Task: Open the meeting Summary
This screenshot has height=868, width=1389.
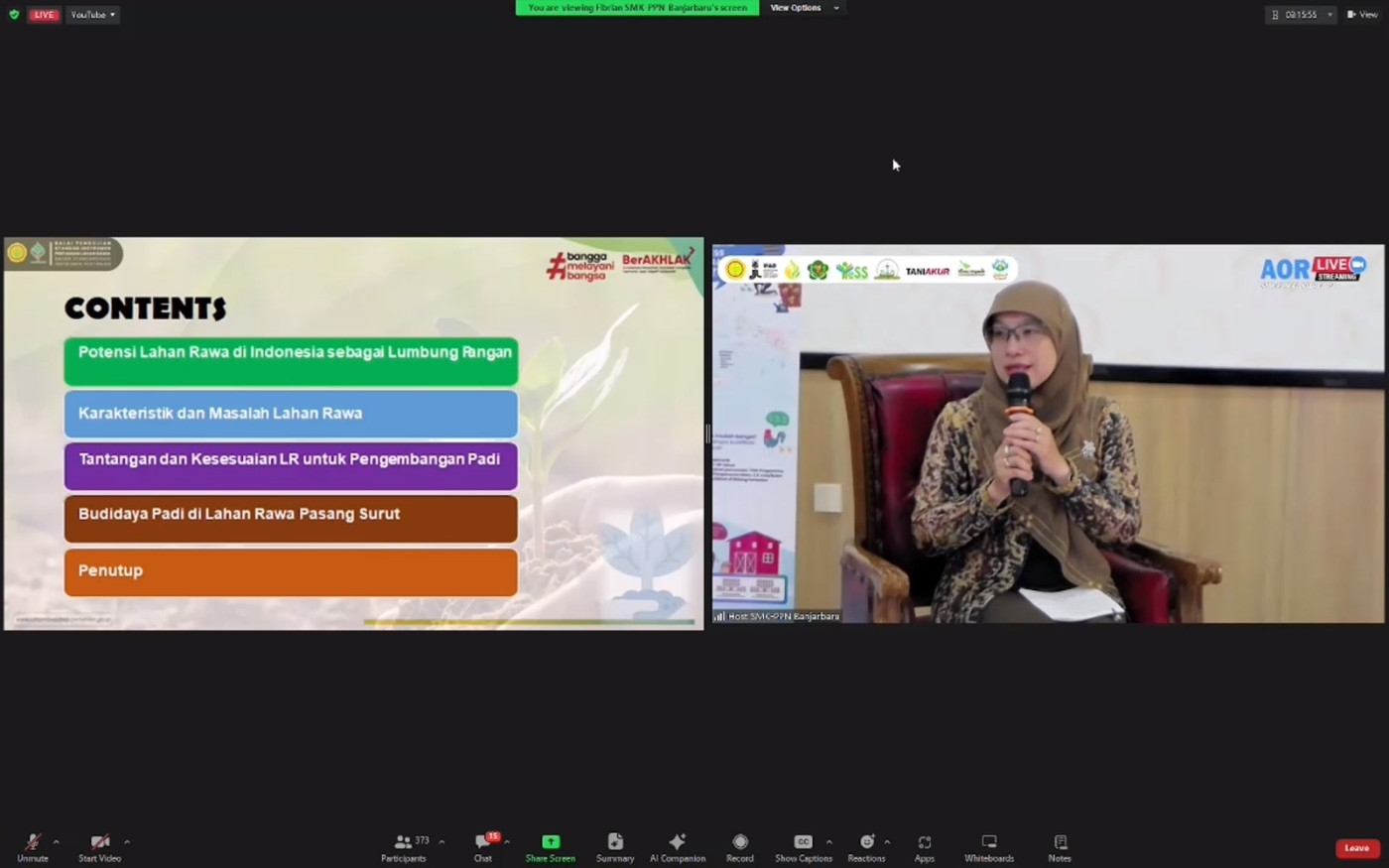Action: pyautogui.click(x=615, y=842)
